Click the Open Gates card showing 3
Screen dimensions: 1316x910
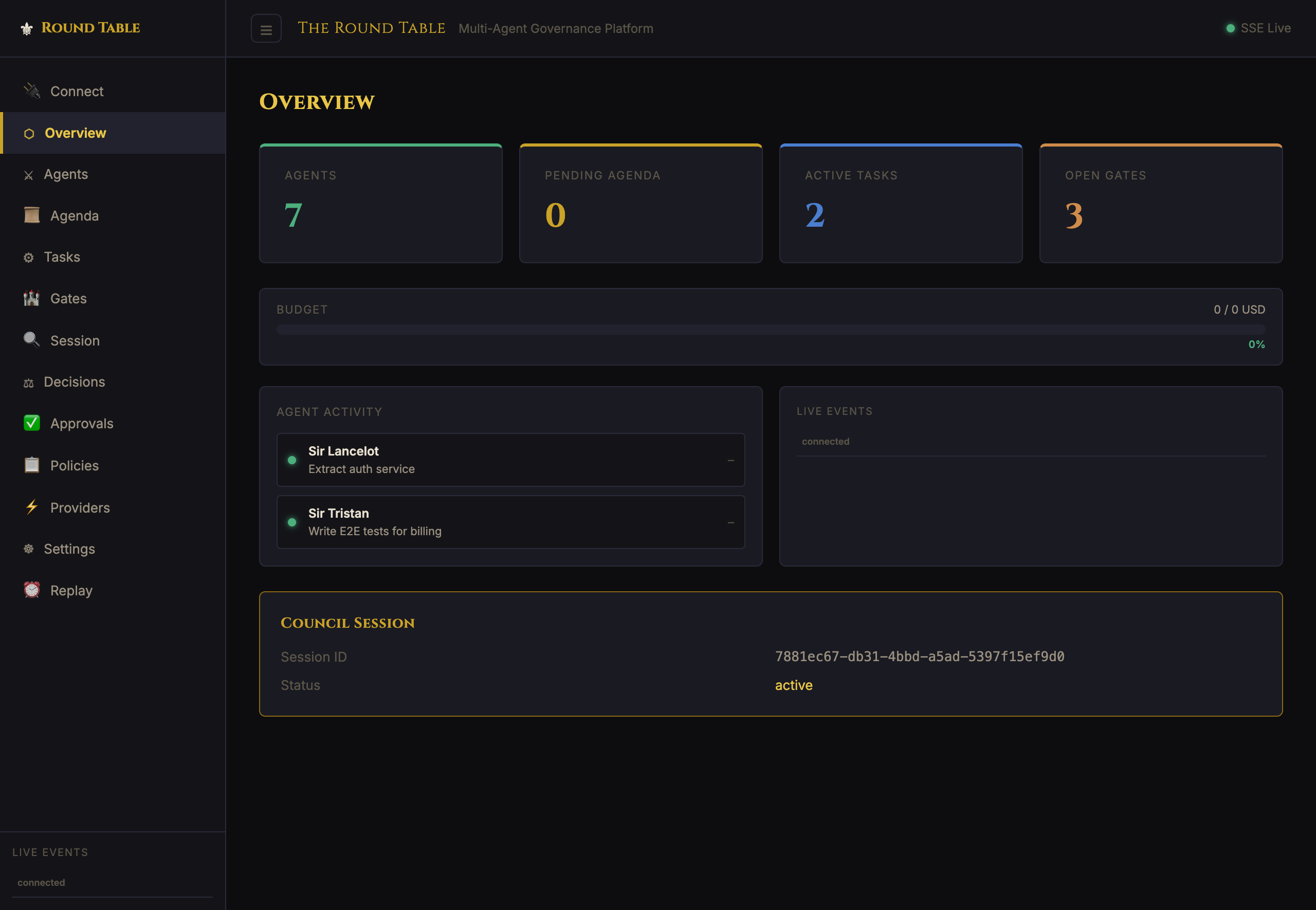pos(1161,204)
